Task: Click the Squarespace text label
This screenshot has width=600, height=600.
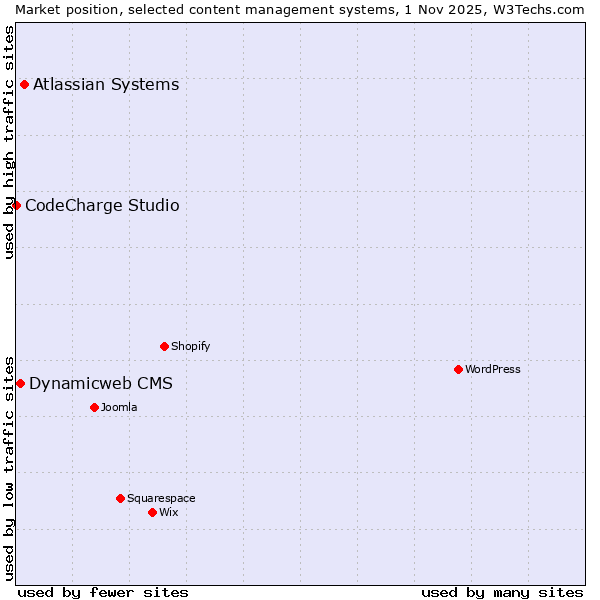Action: click(x=161, y=498)
